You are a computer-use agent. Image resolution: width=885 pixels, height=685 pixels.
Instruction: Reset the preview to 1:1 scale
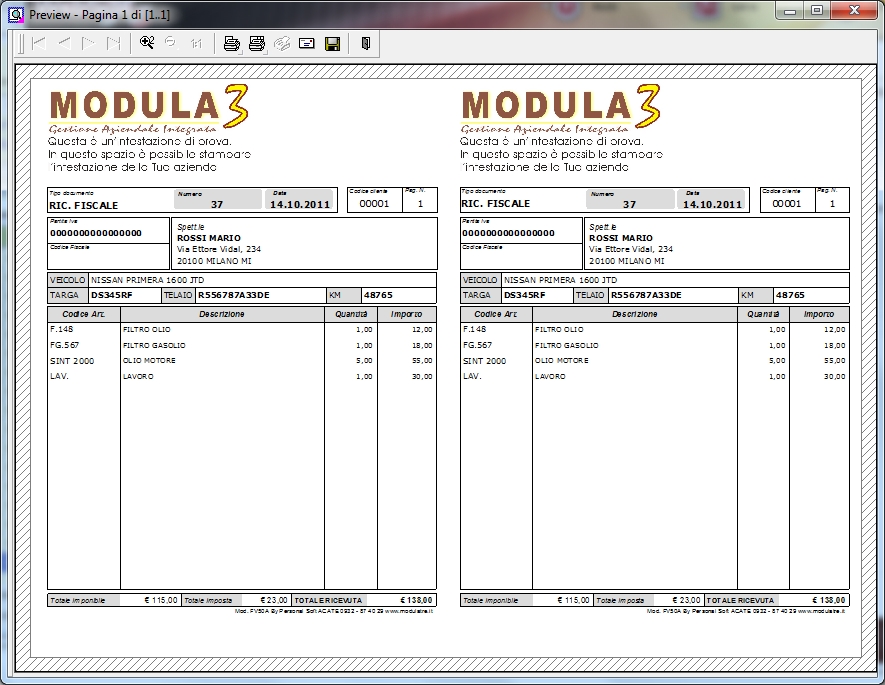[196, 43]
